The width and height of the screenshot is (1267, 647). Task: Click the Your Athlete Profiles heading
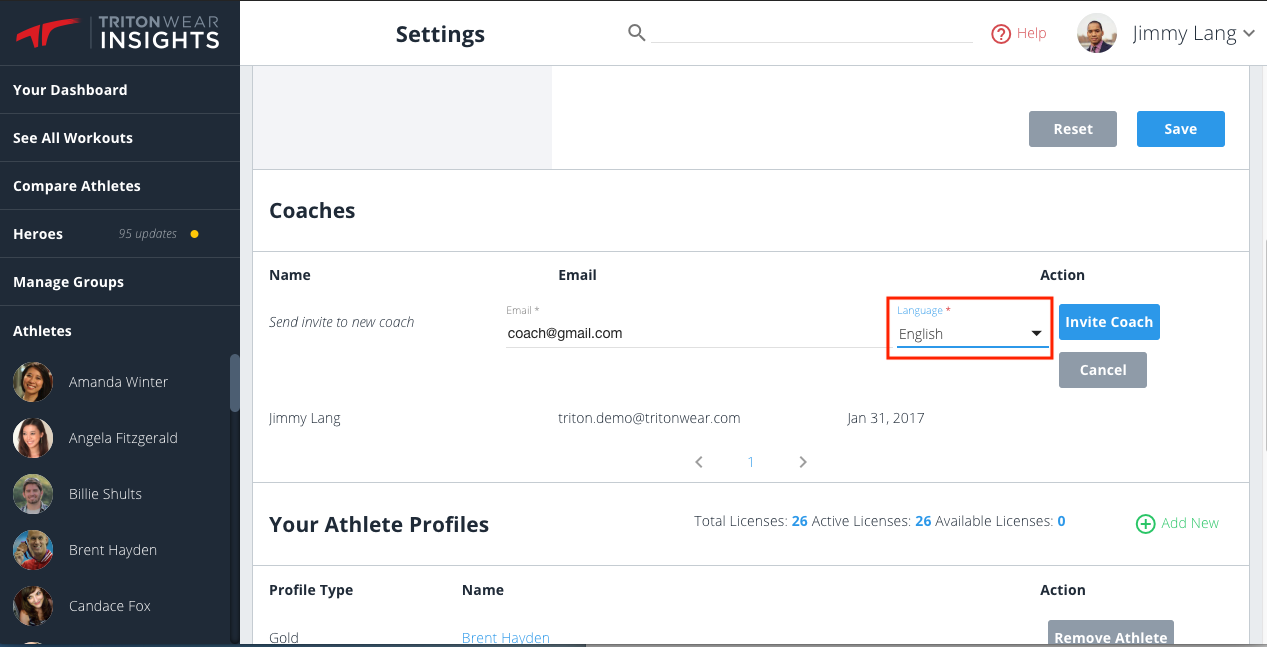(379, 525)
